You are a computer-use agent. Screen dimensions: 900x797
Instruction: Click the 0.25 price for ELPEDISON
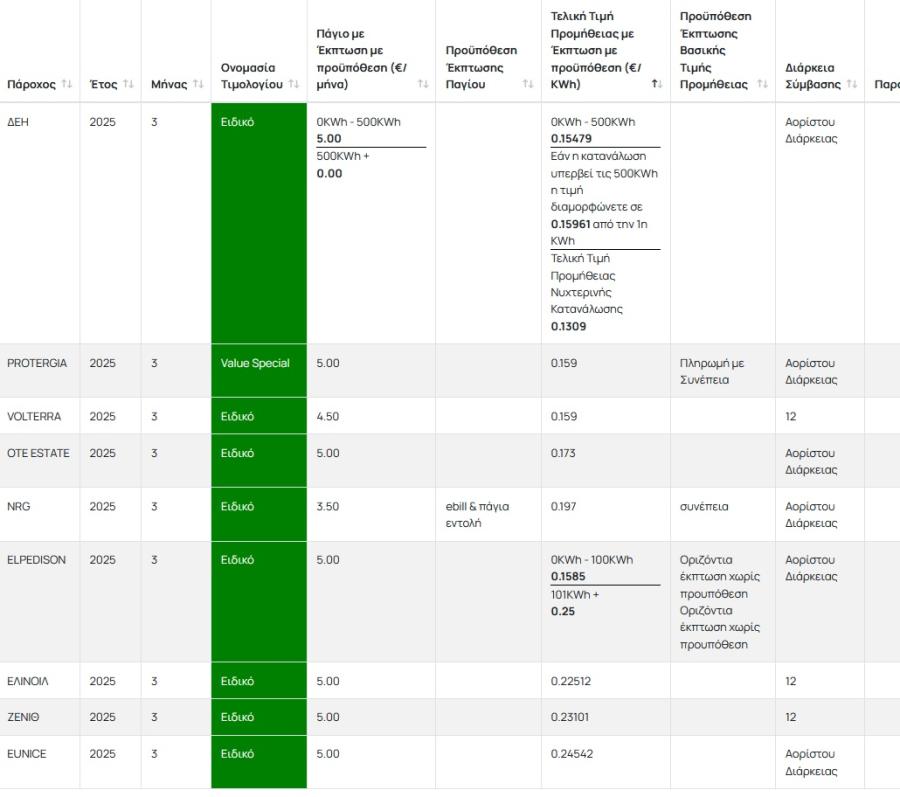[x=562, y=611]
